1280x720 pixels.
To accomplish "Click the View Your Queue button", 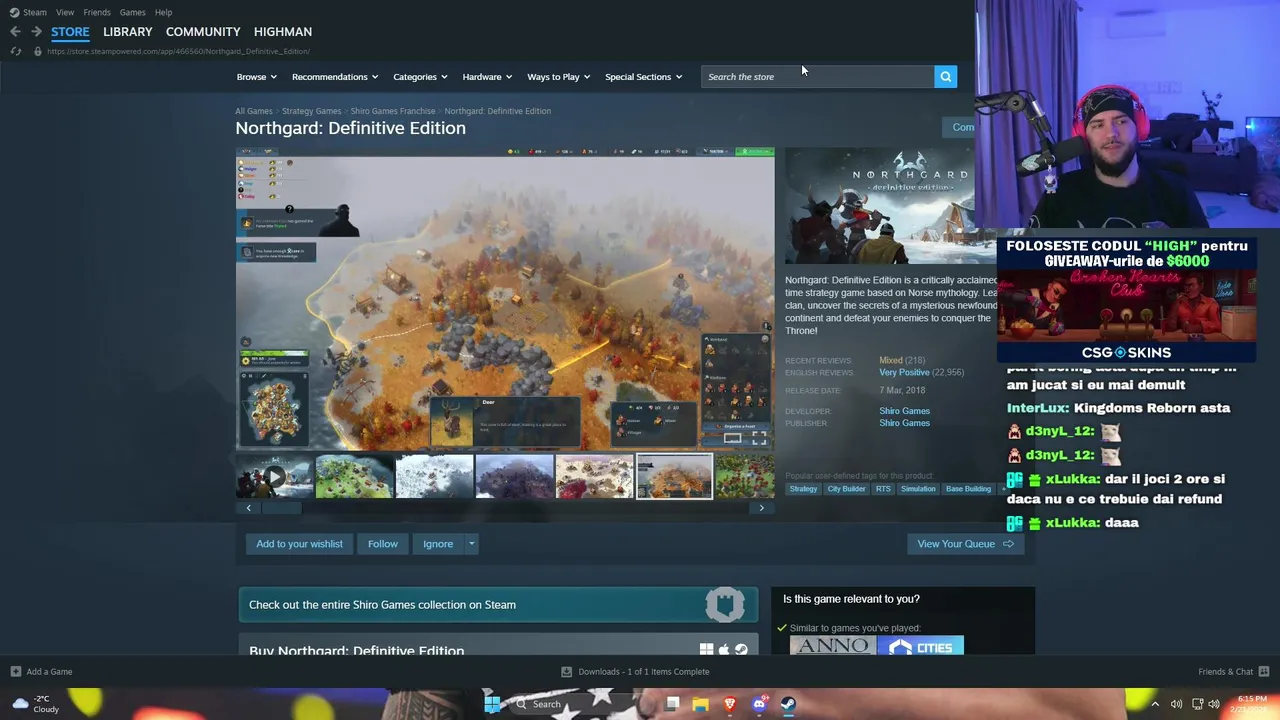I will (x=965, y=544).
